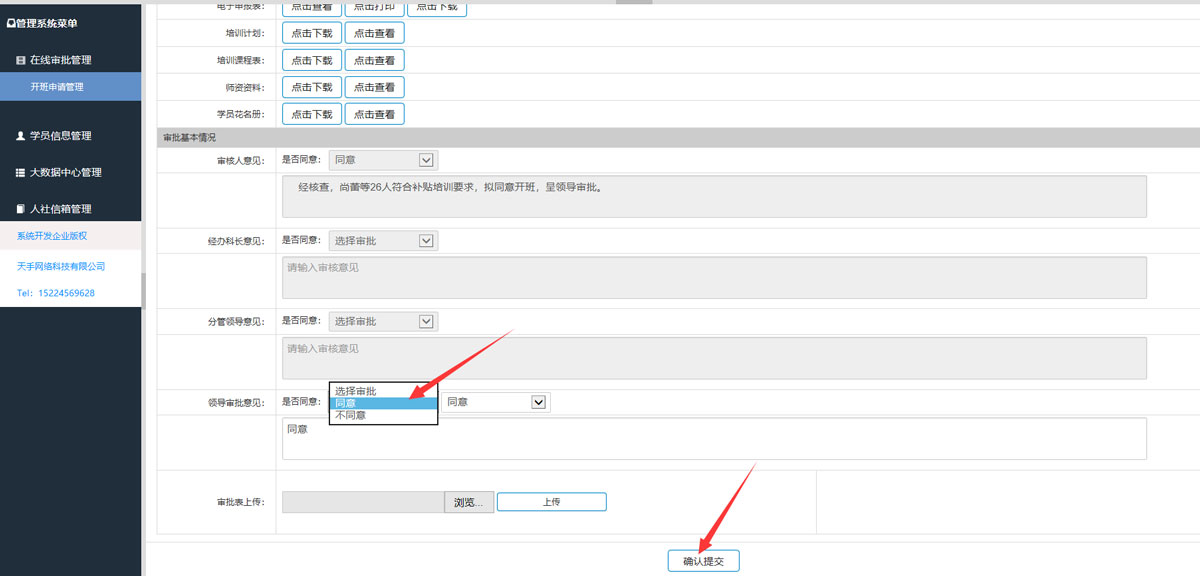The image size is (1200, 576).
Task: Click the person icon beside 学员信息管理
Action: point(20,136)
